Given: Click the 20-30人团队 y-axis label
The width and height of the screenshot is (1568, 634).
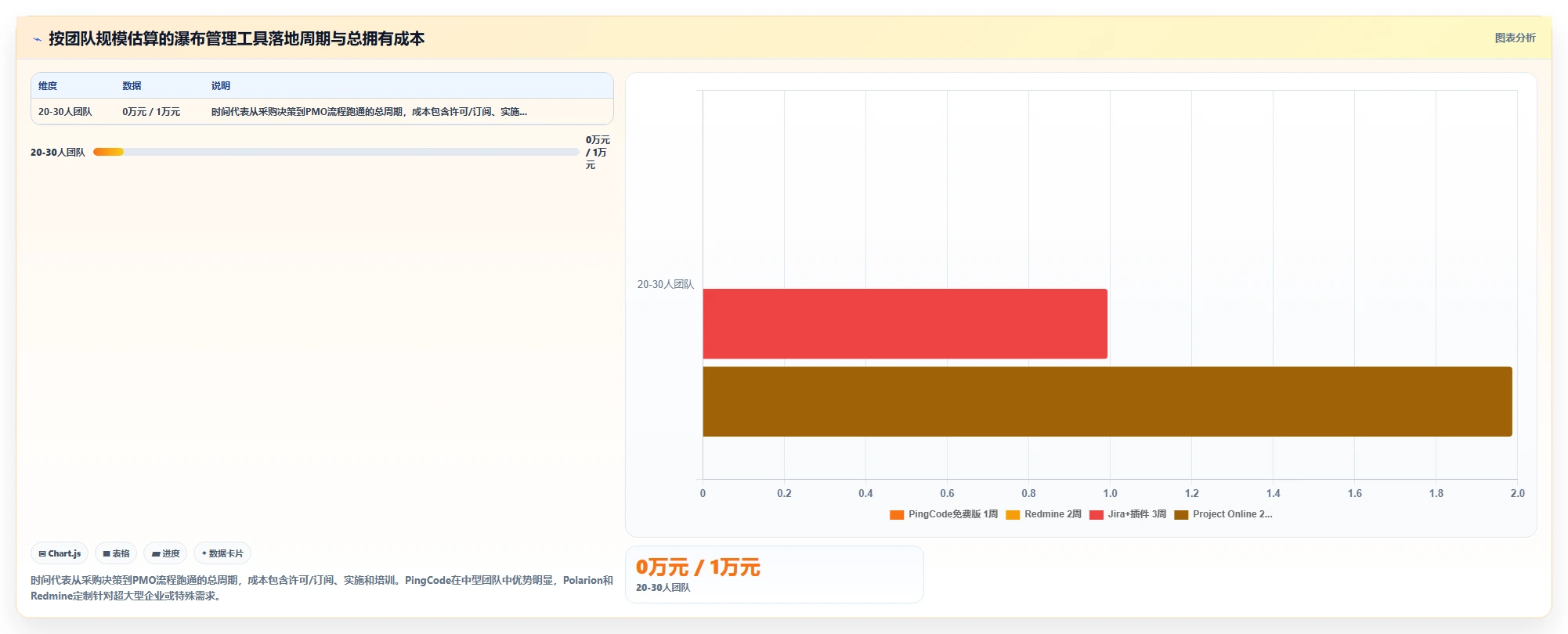Looking at the screenshot, I should click(665, 285).
